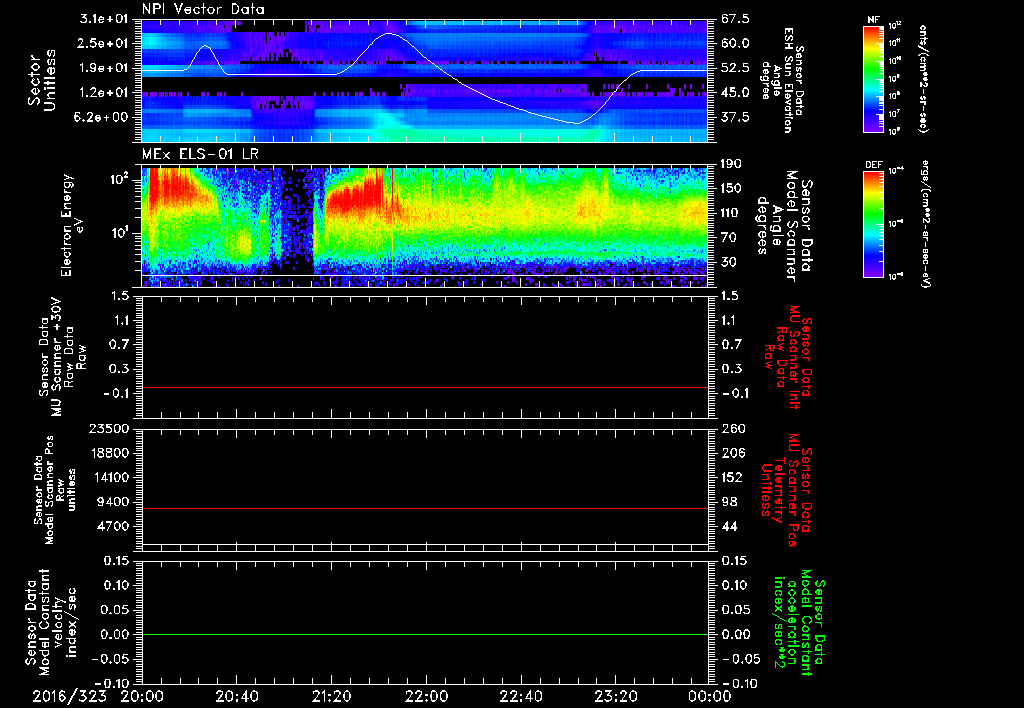
Task: Click the DEF color scale bar
Action: pyautogui.click(x=873, y=224)
